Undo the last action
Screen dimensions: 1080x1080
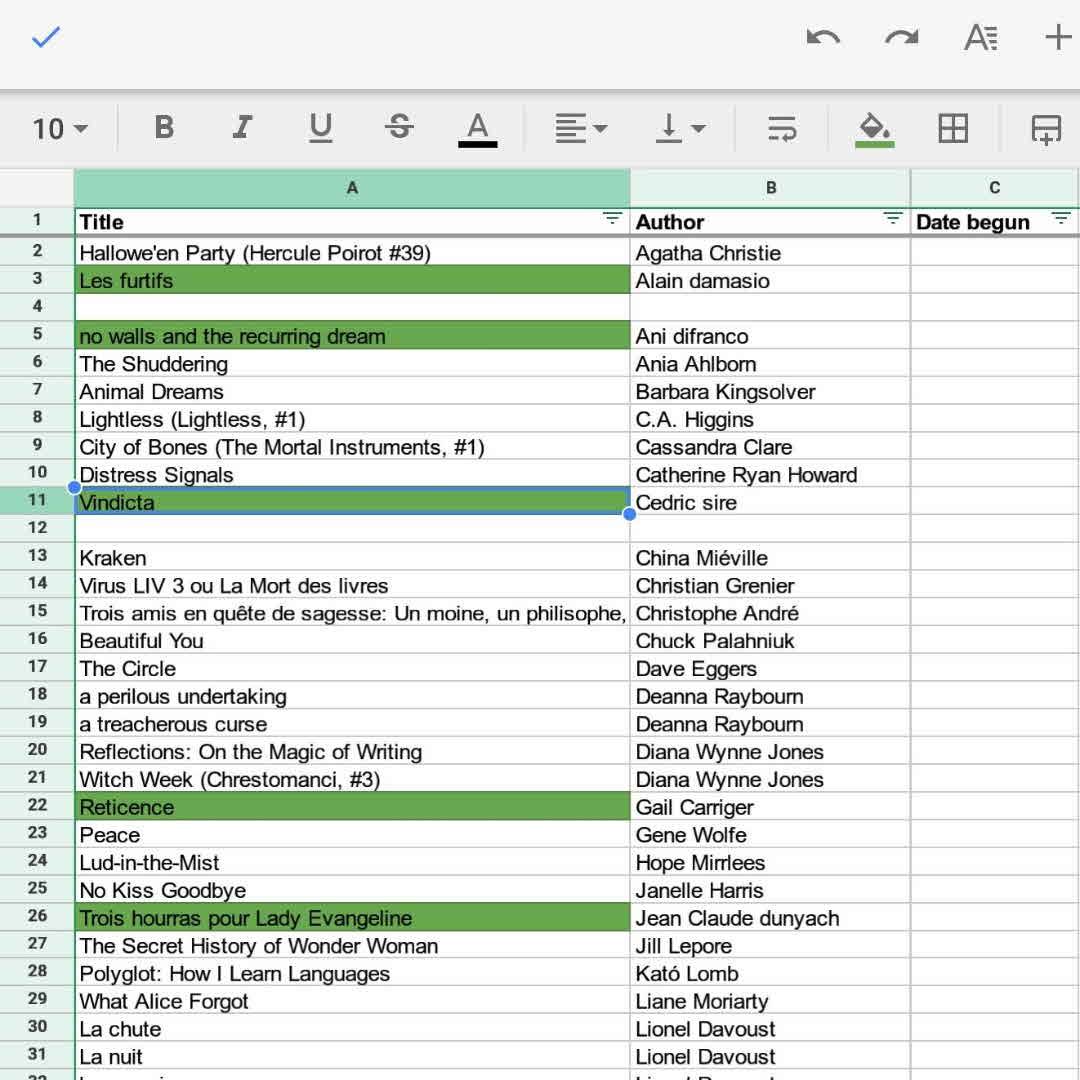823,38
